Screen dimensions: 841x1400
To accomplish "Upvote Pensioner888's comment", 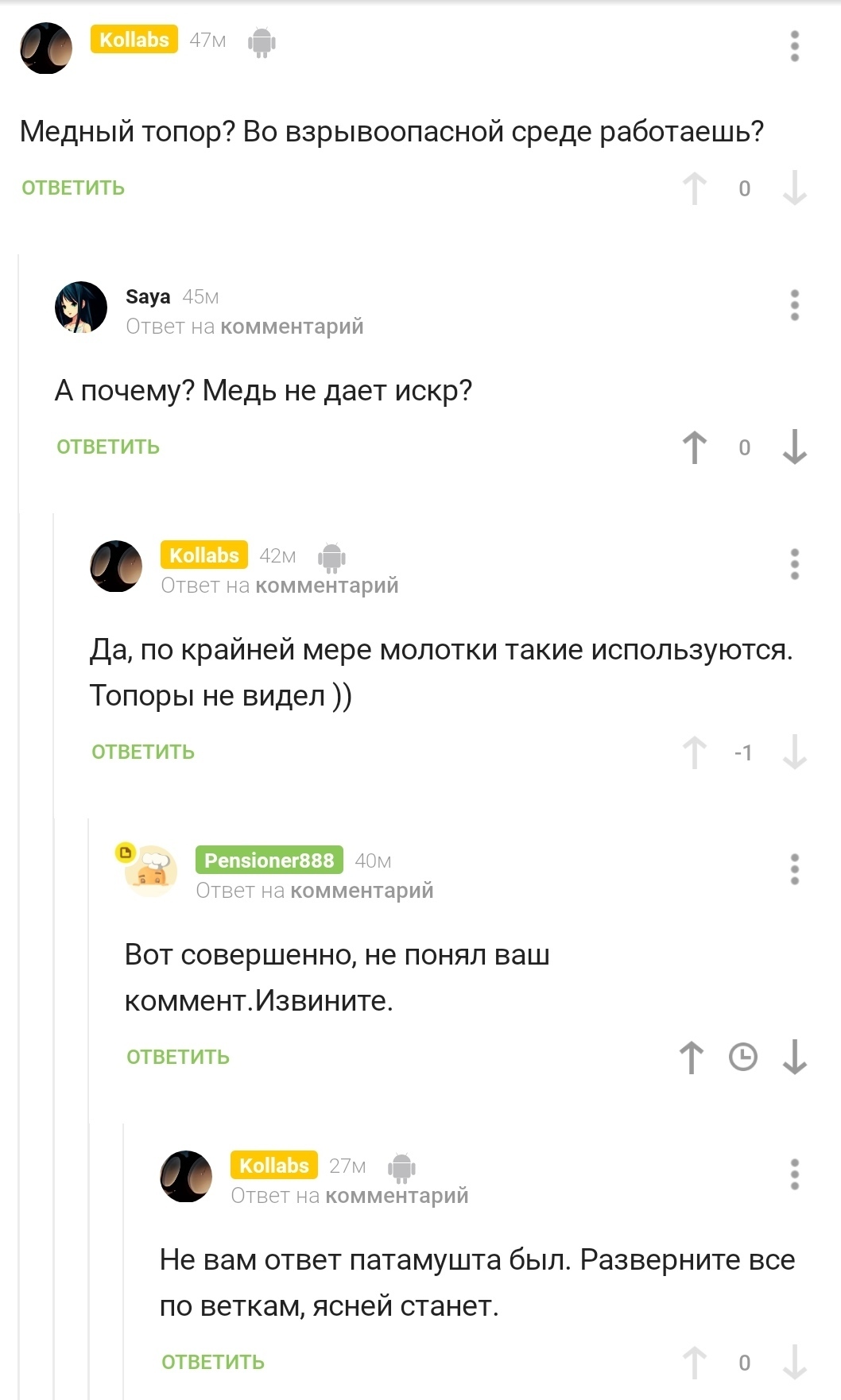I will tap(692, 1058).
